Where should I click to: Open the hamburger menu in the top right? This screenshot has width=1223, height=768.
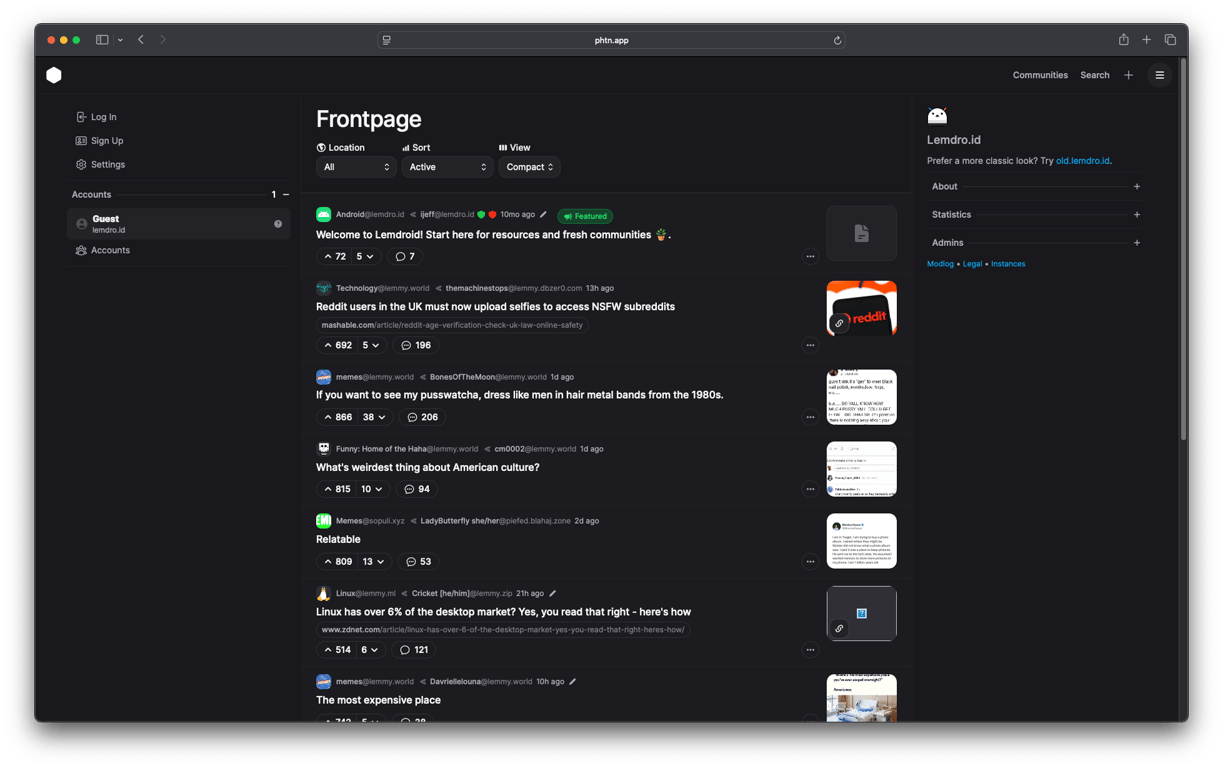click(x=1159, y=74)
